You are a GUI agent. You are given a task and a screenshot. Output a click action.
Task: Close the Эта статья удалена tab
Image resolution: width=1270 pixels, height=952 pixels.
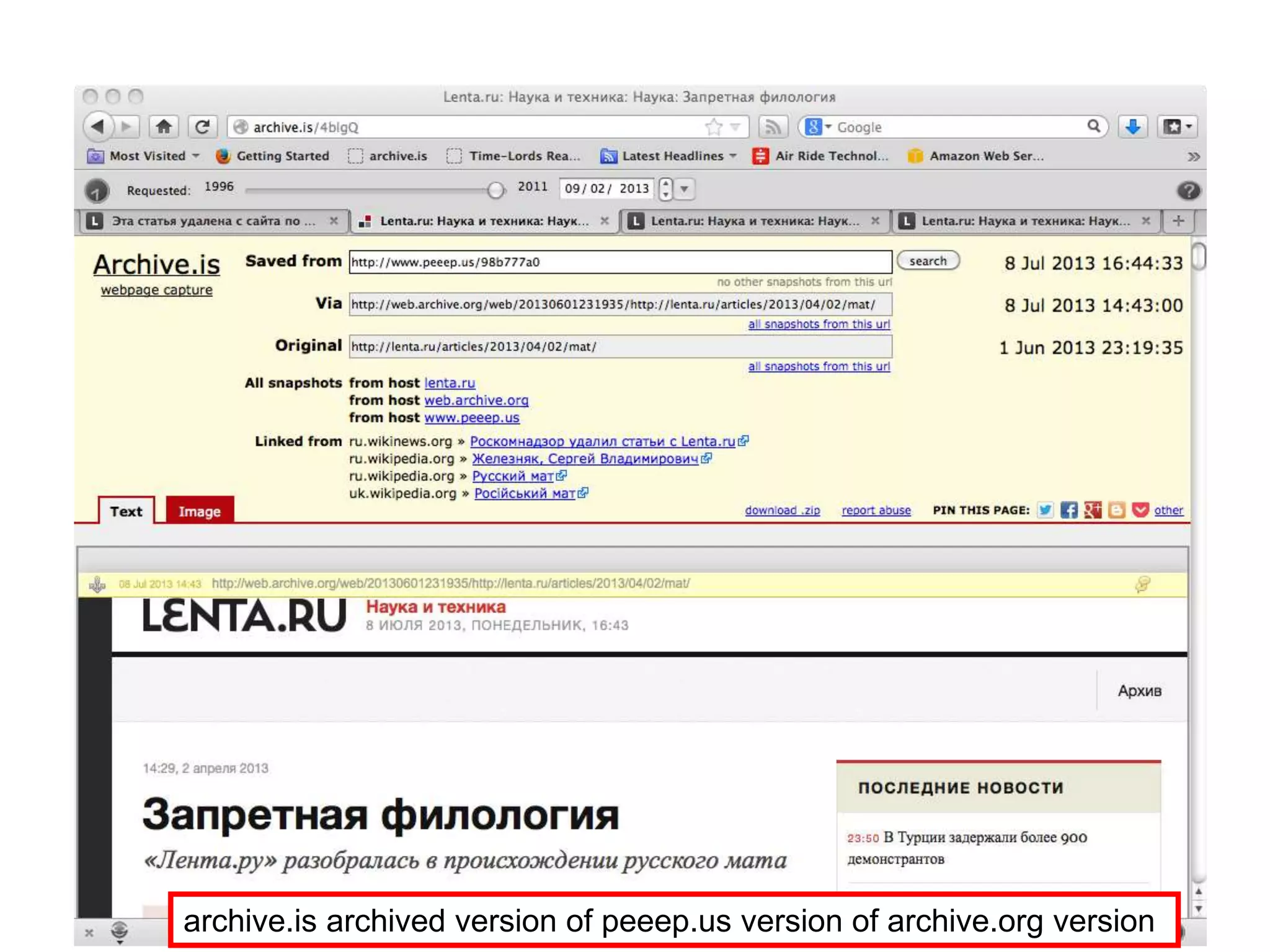(334, 221)
